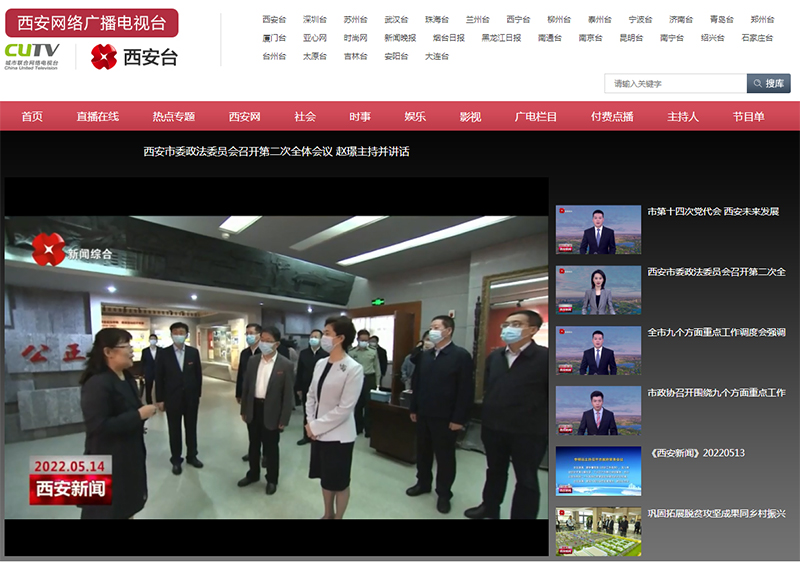Play the 市第十四次党代会 video thumbnail
The image size is (800, 562).
598,230
